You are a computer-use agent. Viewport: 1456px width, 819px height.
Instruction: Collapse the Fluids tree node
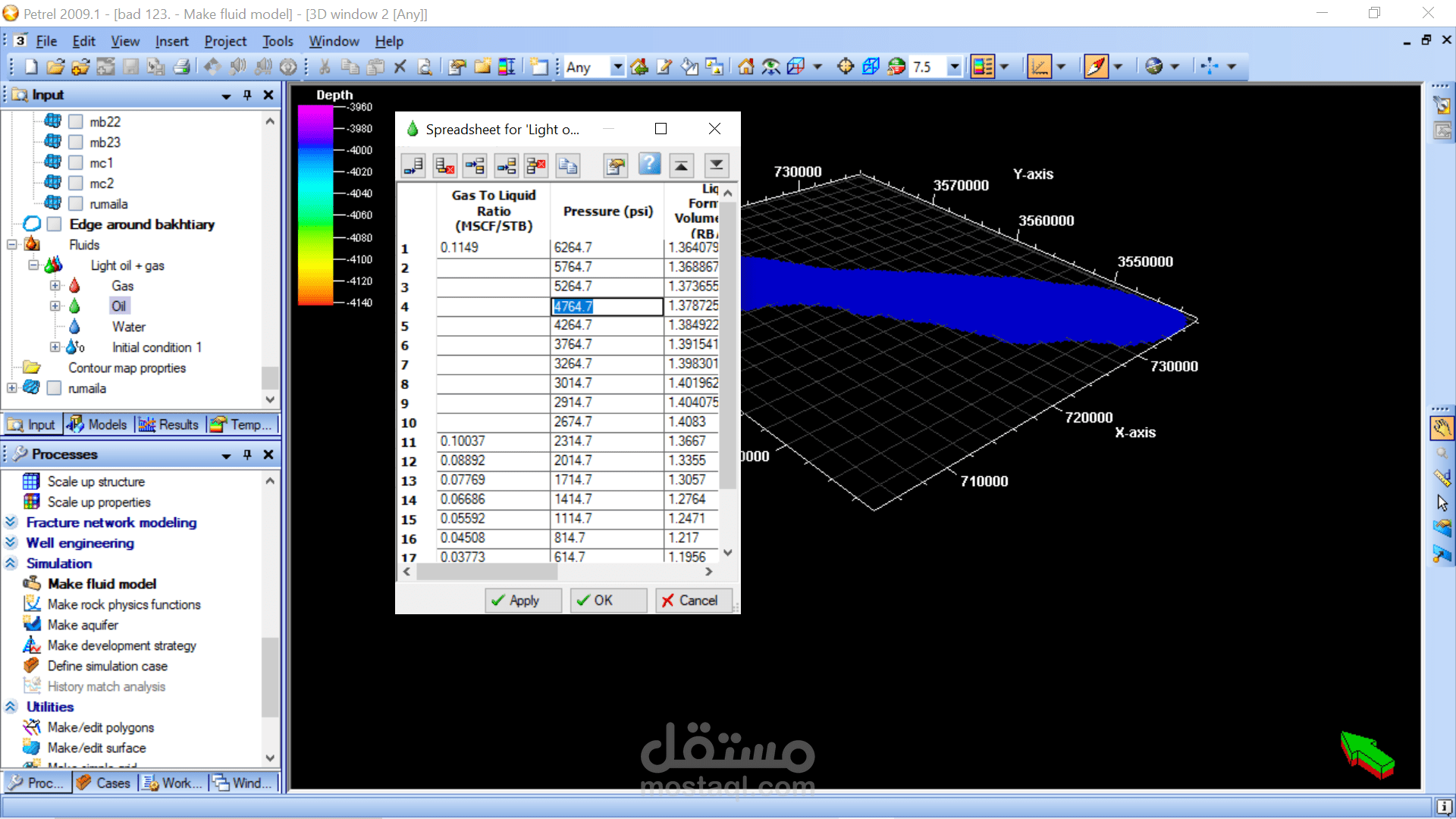pos(12,244)
